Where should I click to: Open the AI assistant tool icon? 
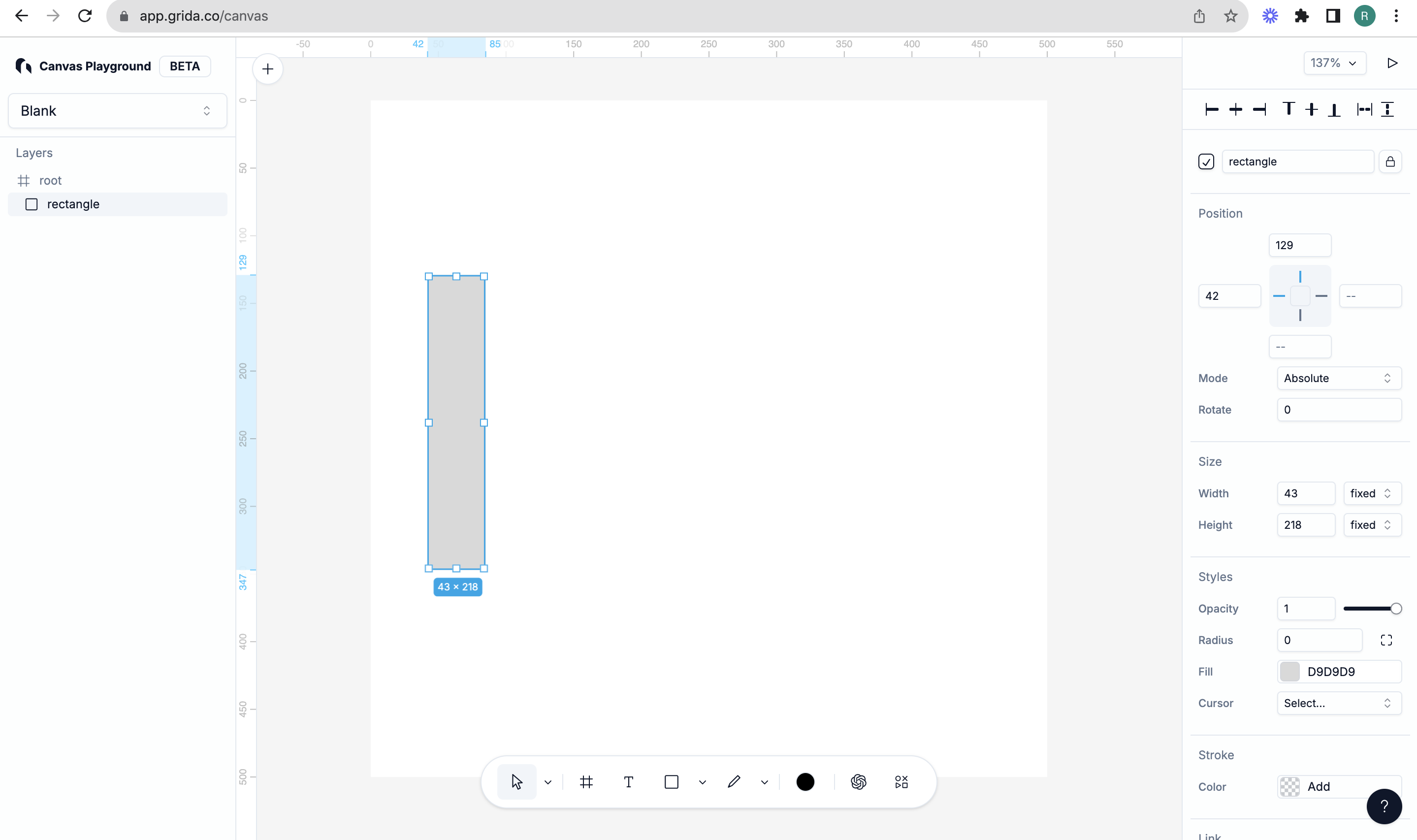[859, 782]
